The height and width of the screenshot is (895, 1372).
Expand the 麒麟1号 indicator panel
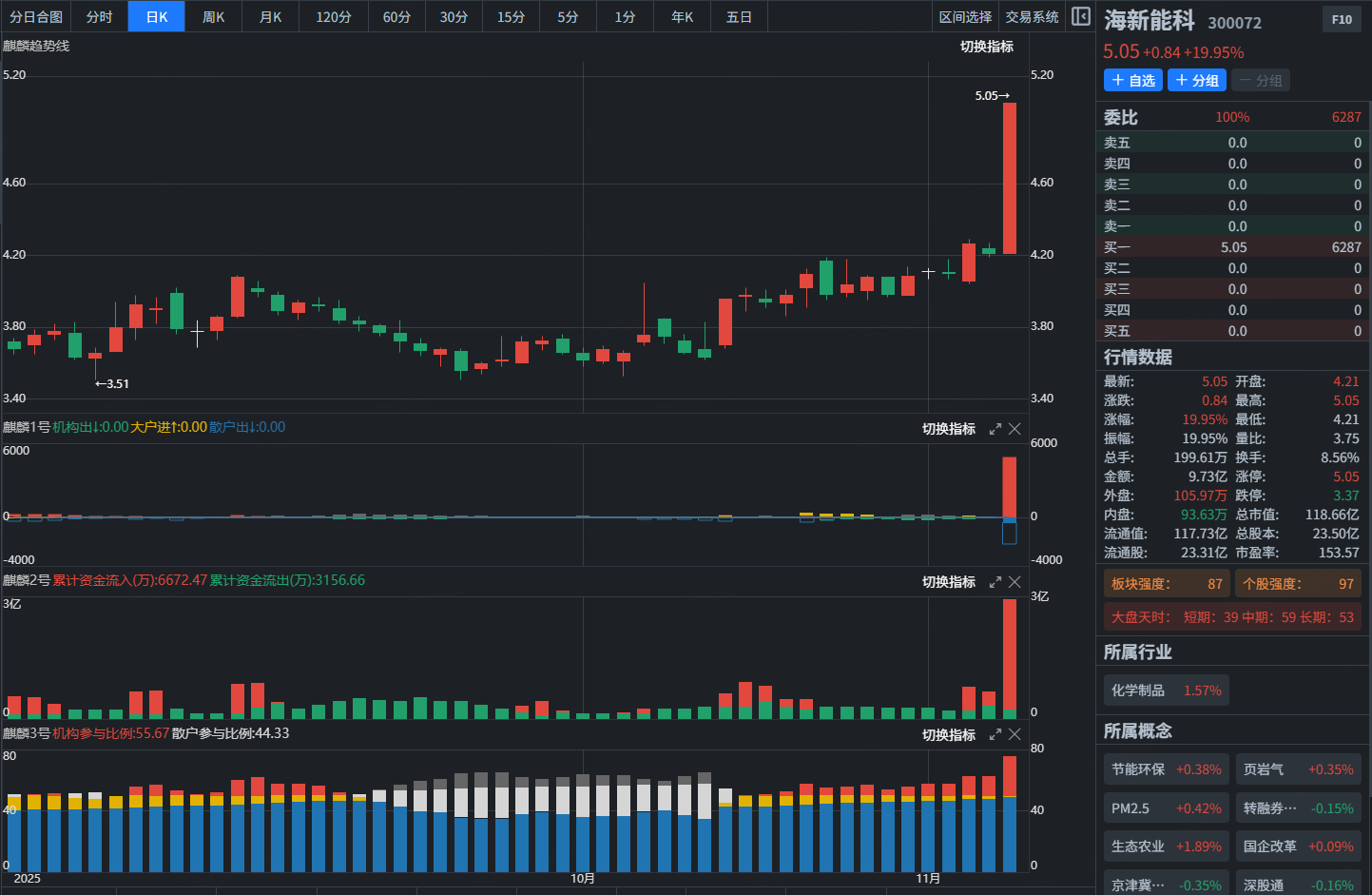(x=995, y=429)
